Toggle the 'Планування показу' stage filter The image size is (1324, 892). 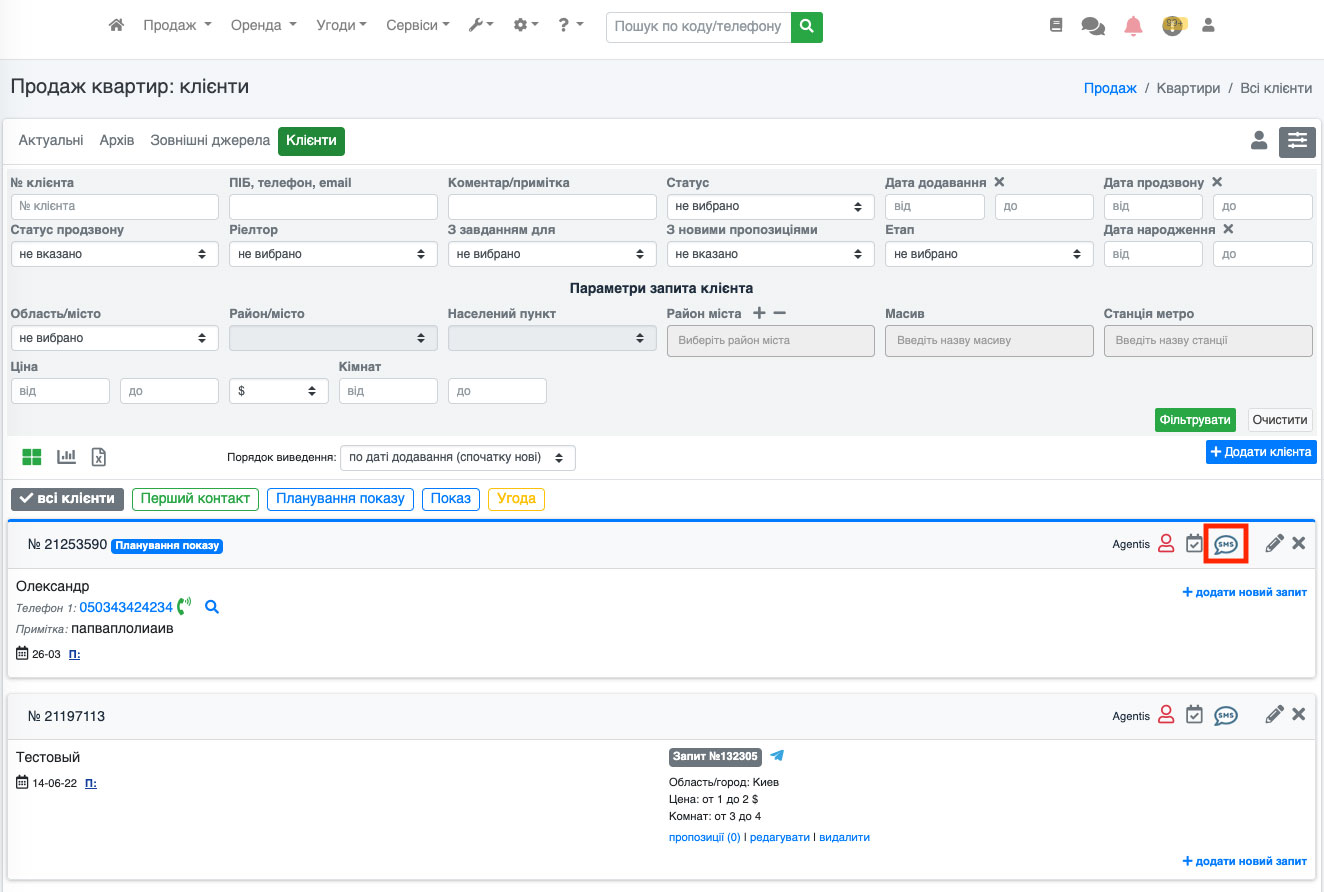coord(340,499)
